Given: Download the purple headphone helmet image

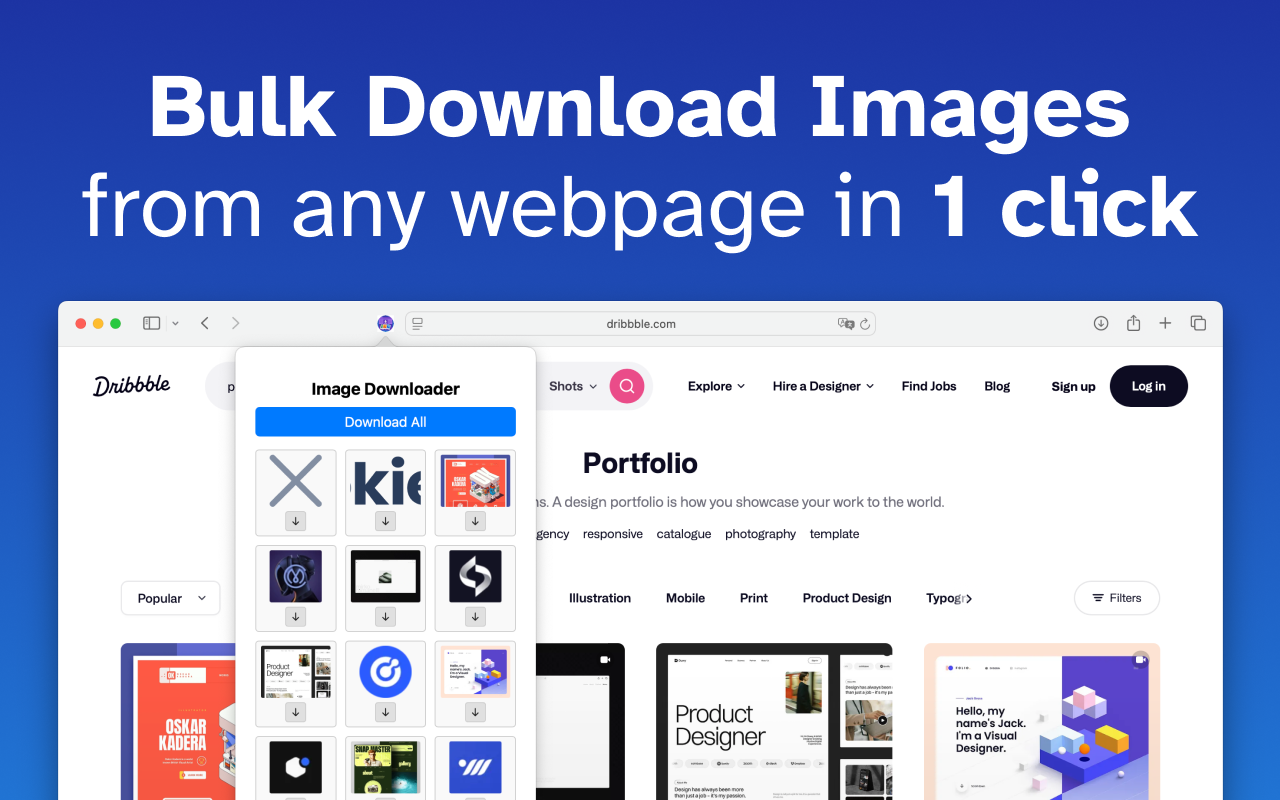Looking at the screenshot, I should pyautogui.click(x=295, y=617).
